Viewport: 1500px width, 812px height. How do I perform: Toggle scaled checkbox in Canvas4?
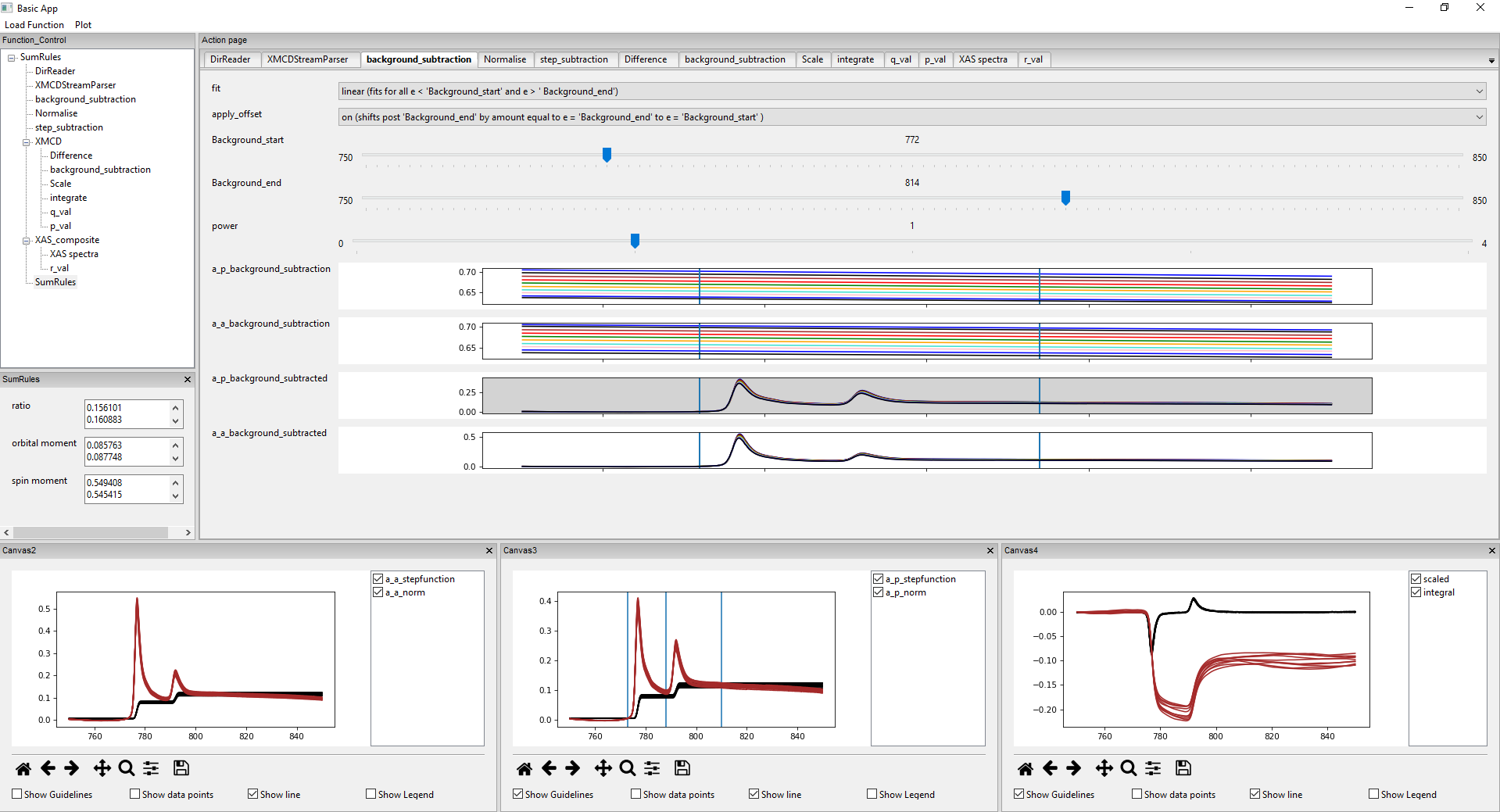click(1416, 579)
